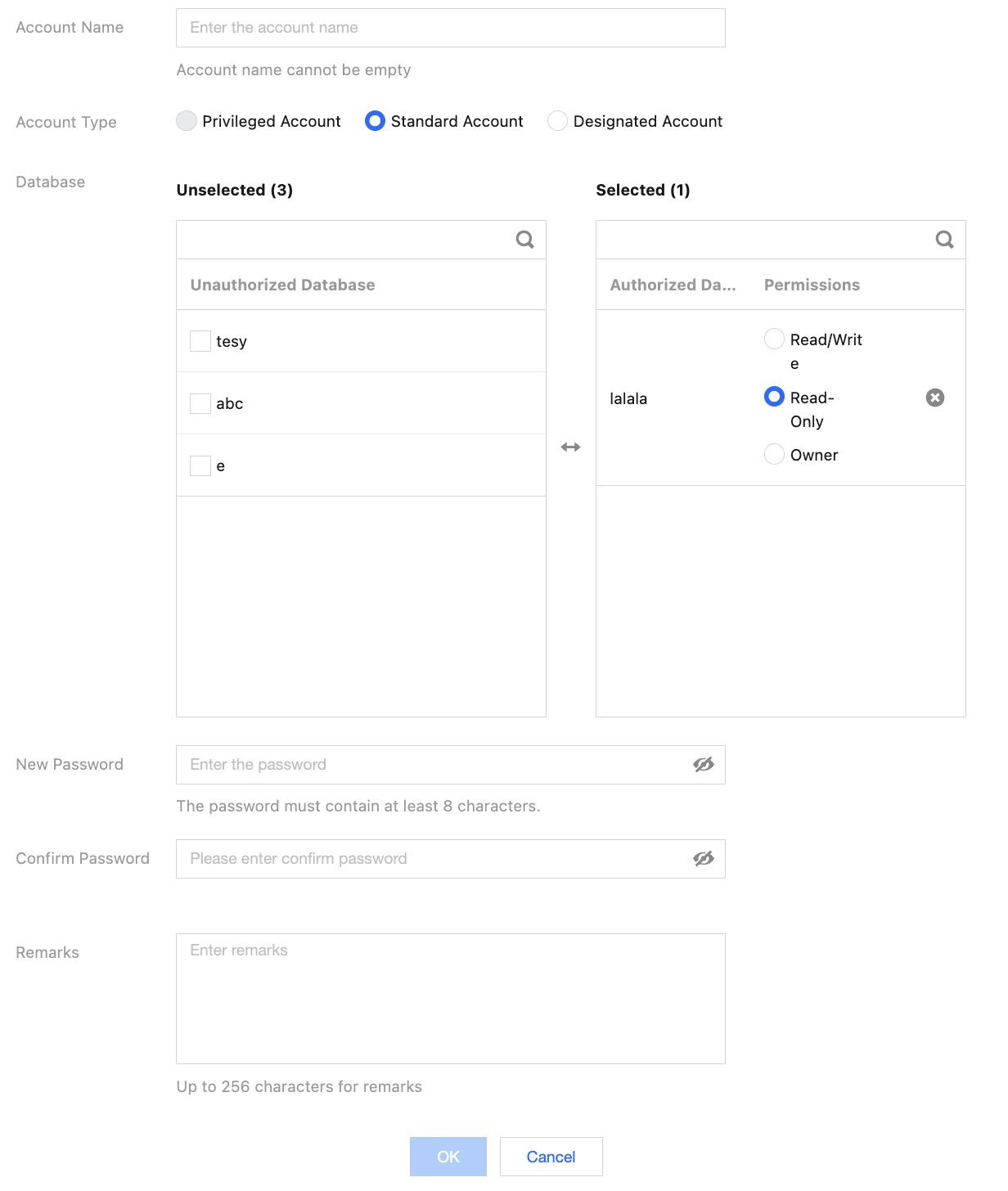This screenshot has height=1191, width=1008.
Task: Click the Enter remarks text area
Action: click(x=450, y=998)
